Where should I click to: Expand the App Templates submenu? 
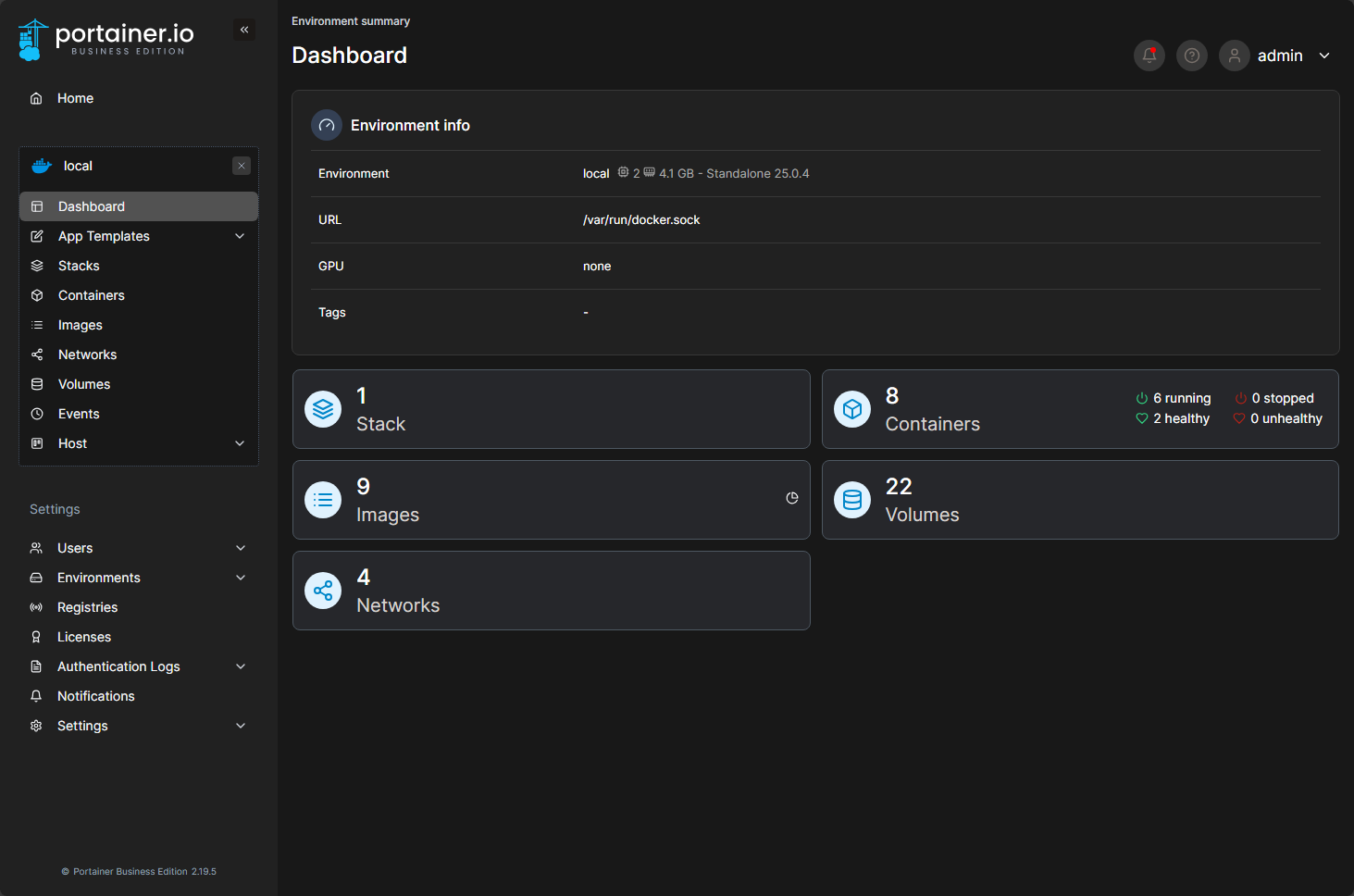[240, 236]
